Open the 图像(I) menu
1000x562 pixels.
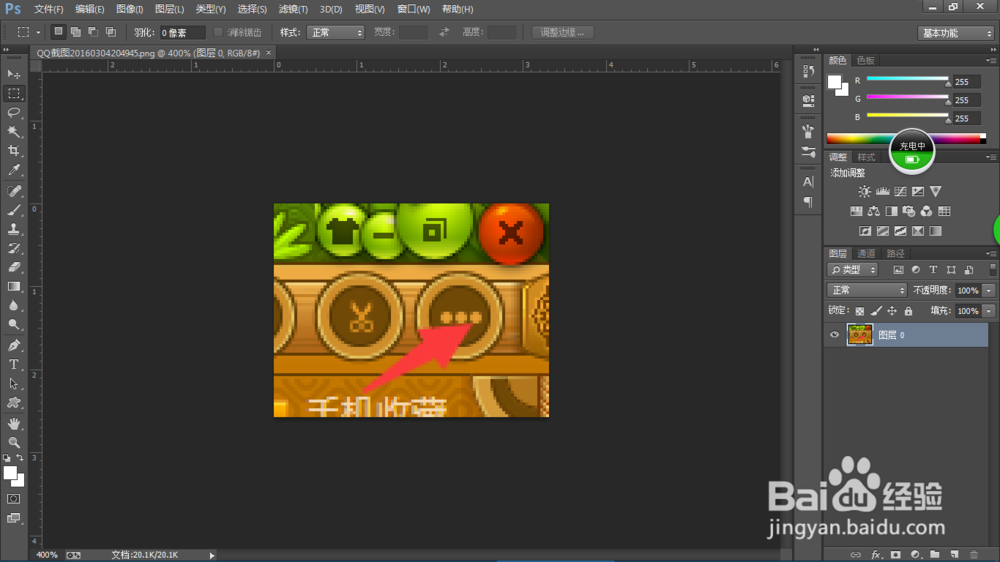click(129, 9)
